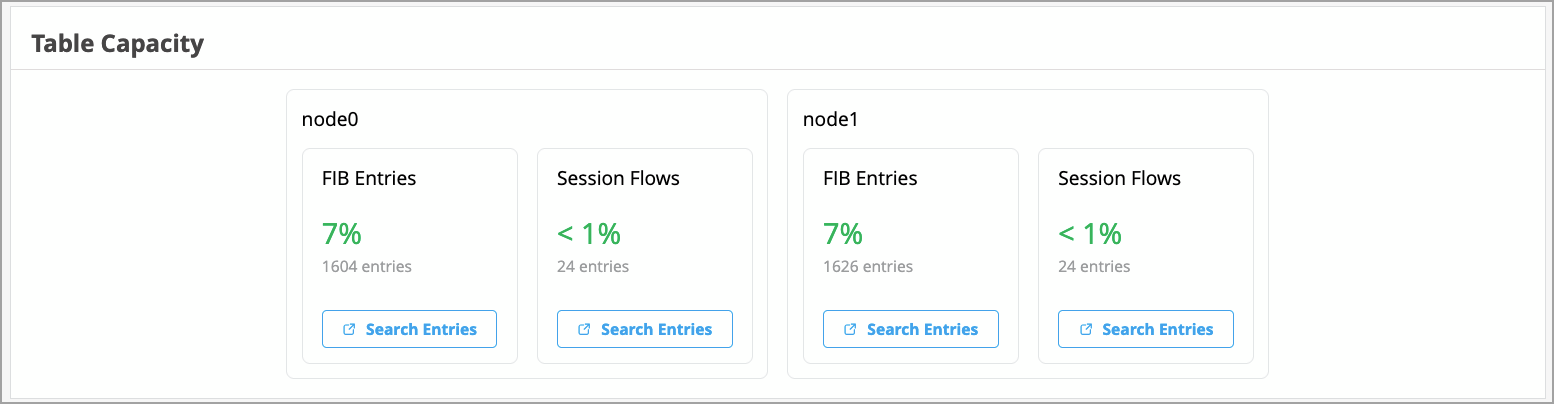Screen dimensions: 1554x404
Task: Select the node1 card title
Action: coord(830,119)
